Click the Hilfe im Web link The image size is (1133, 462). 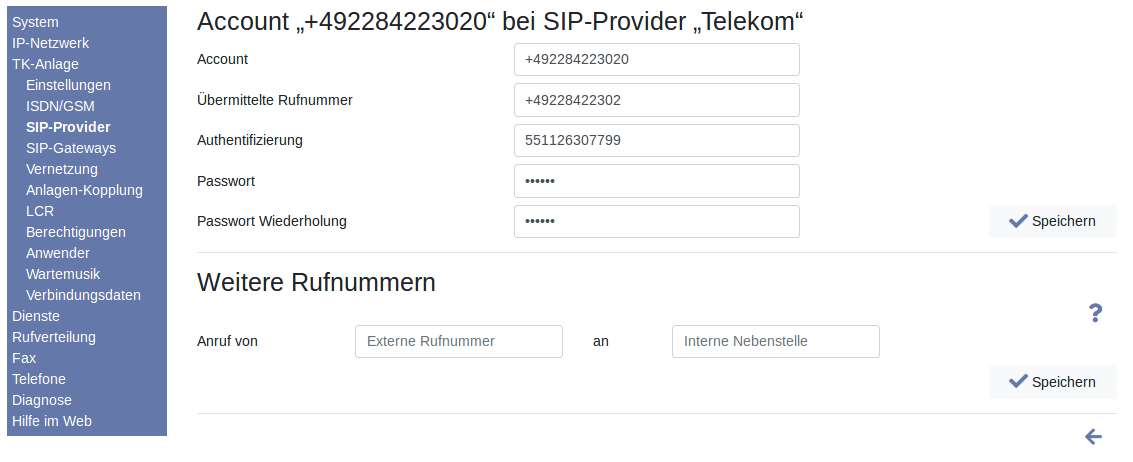tap(52, 421)
